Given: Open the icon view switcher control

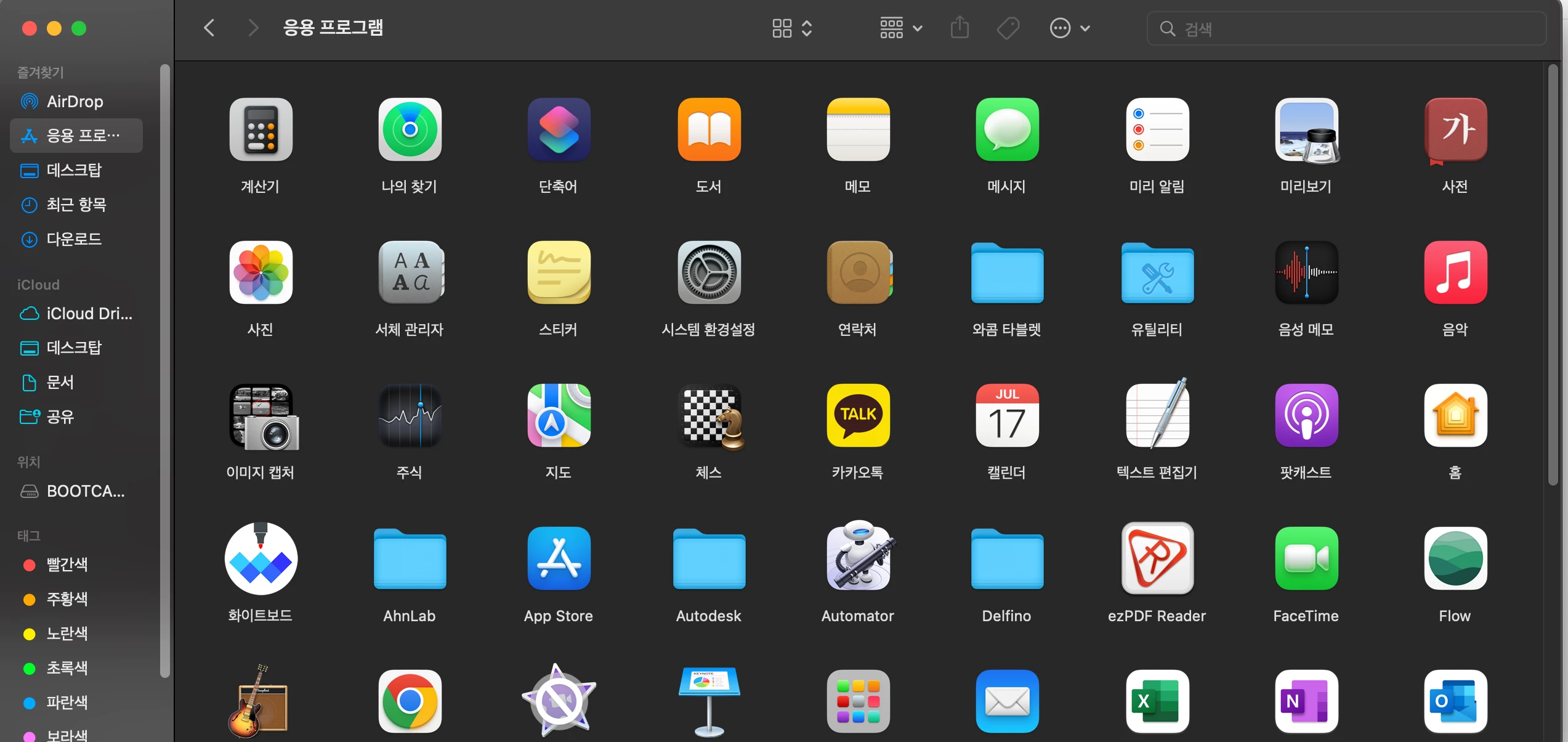Looking at the screenshot, I should click(x=792, y=28).
